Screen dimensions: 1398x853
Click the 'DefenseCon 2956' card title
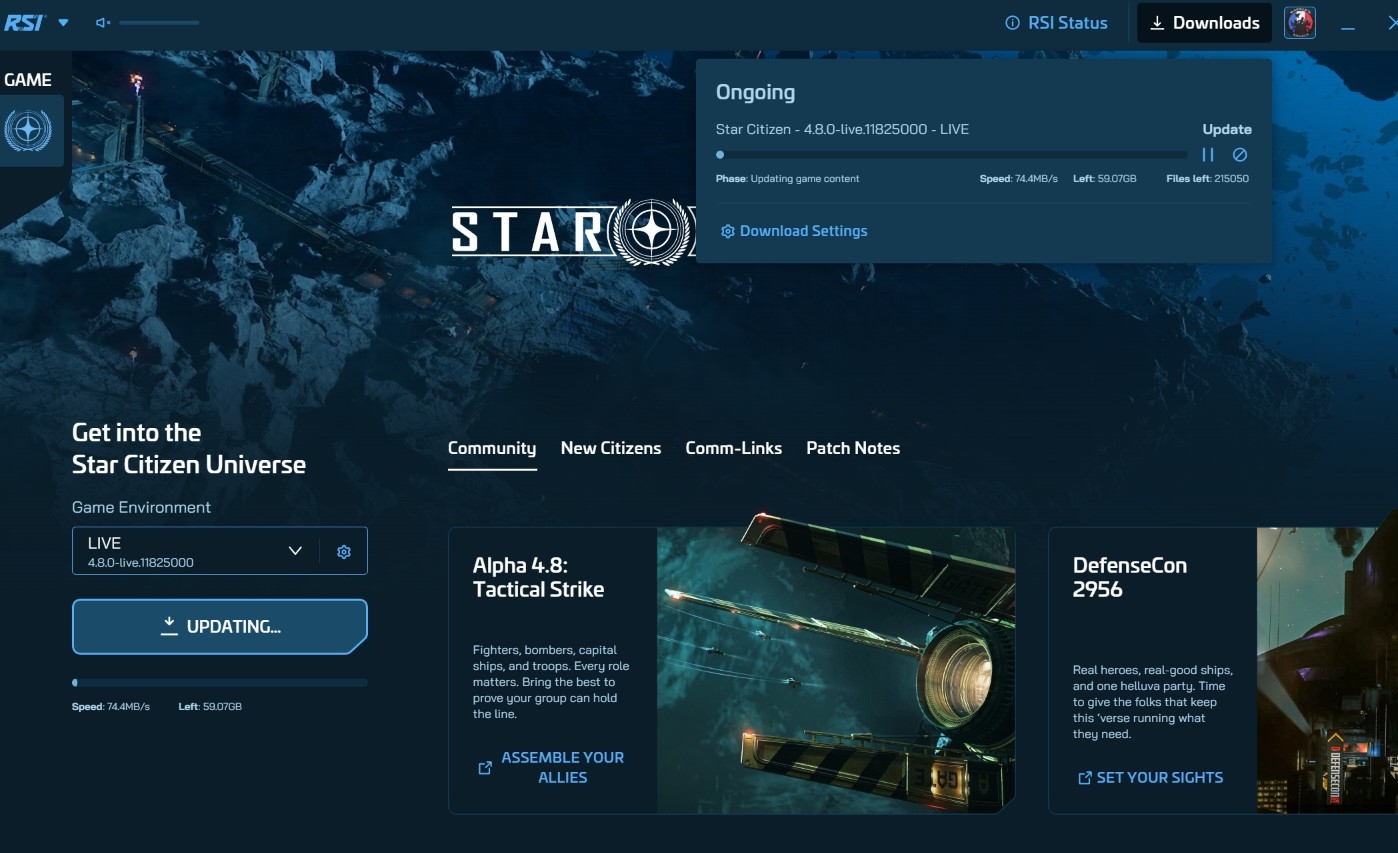[x=1130, y=577]
